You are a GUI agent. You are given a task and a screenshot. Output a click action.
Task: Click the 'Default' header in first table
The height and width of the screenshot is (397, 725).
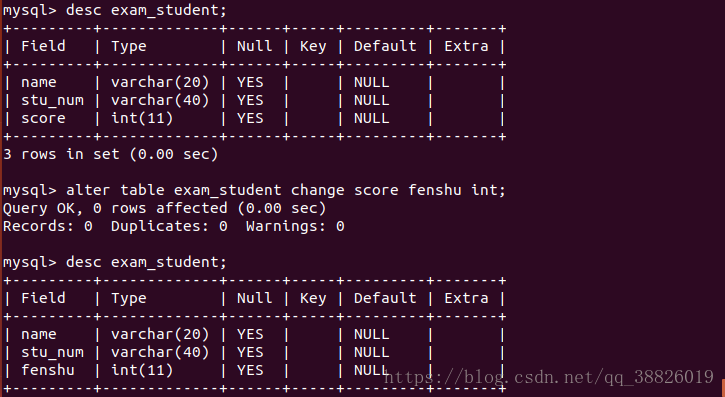coord(385,46)
